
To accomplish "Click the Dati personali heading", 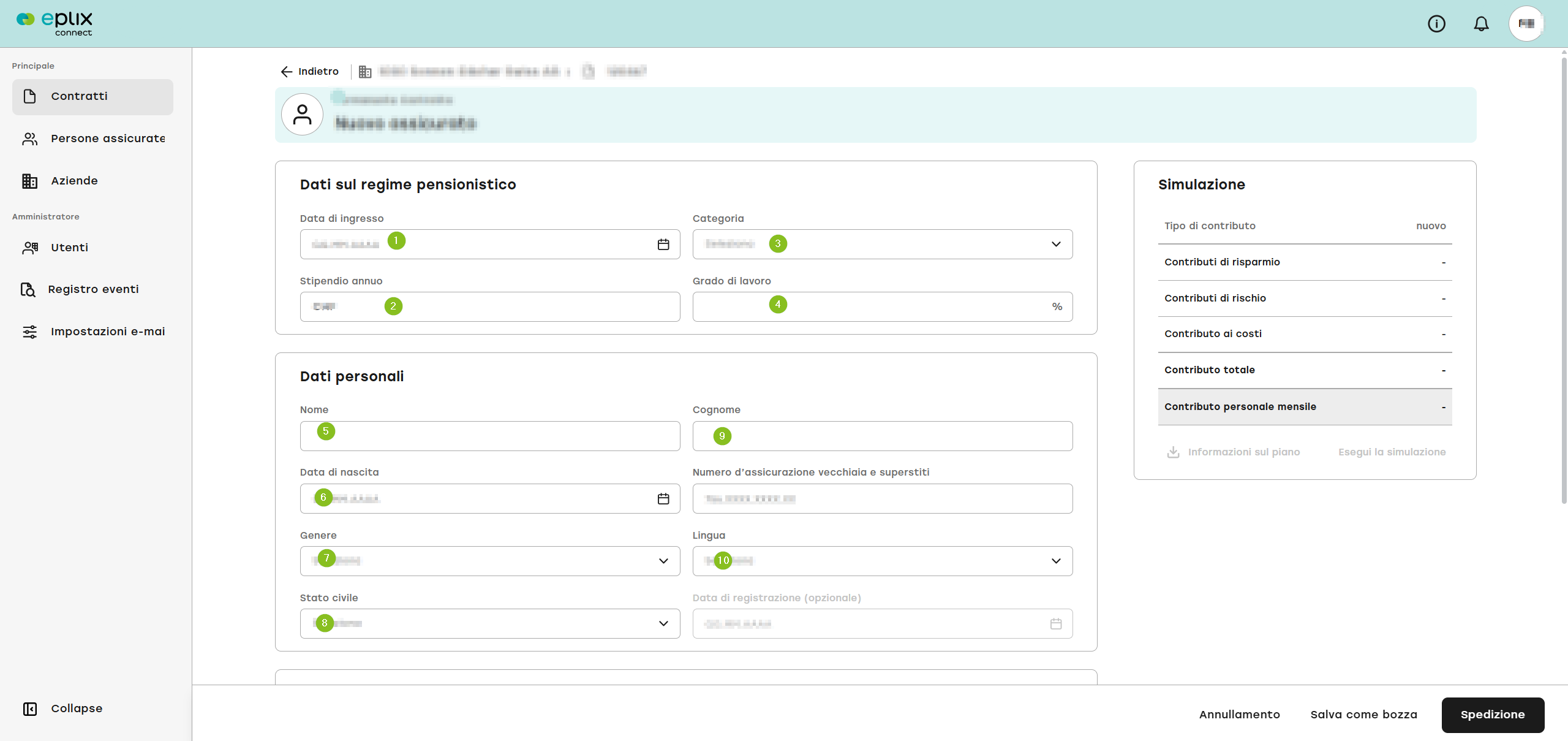I will pyautogui.click(x=352, y=376).
